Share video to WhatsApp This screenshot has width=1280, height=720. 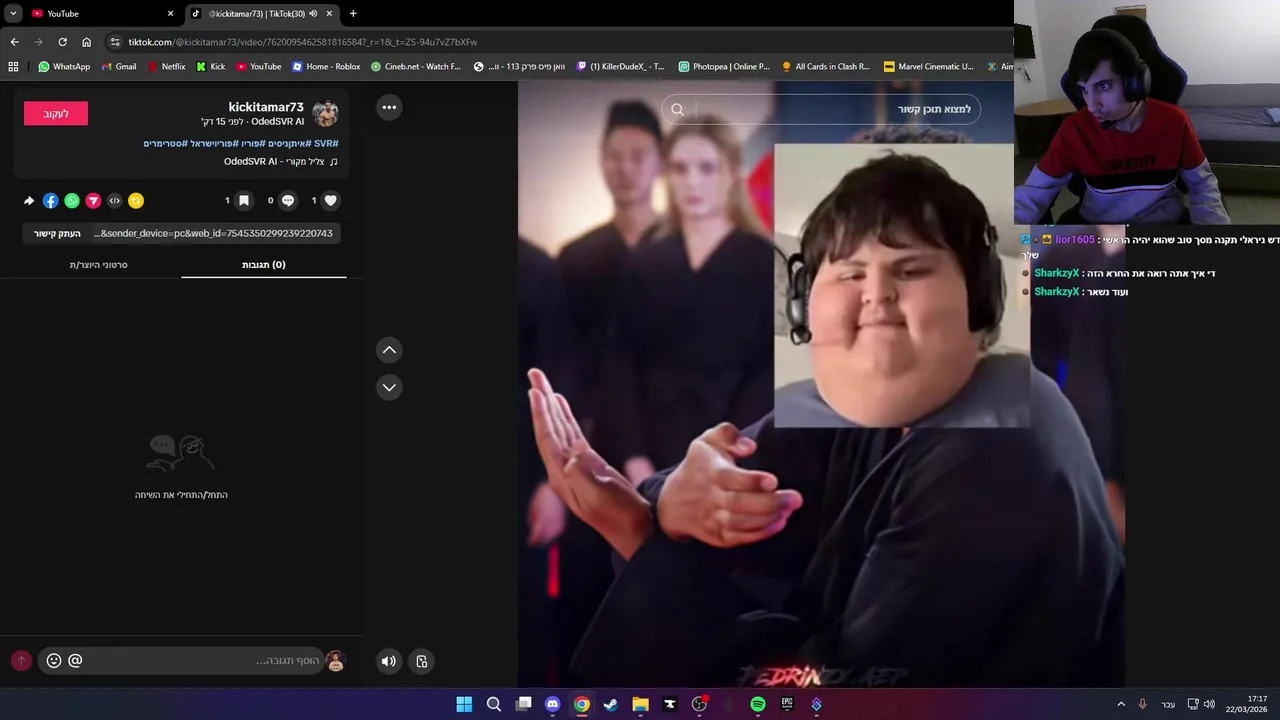(x=72, y=201)
